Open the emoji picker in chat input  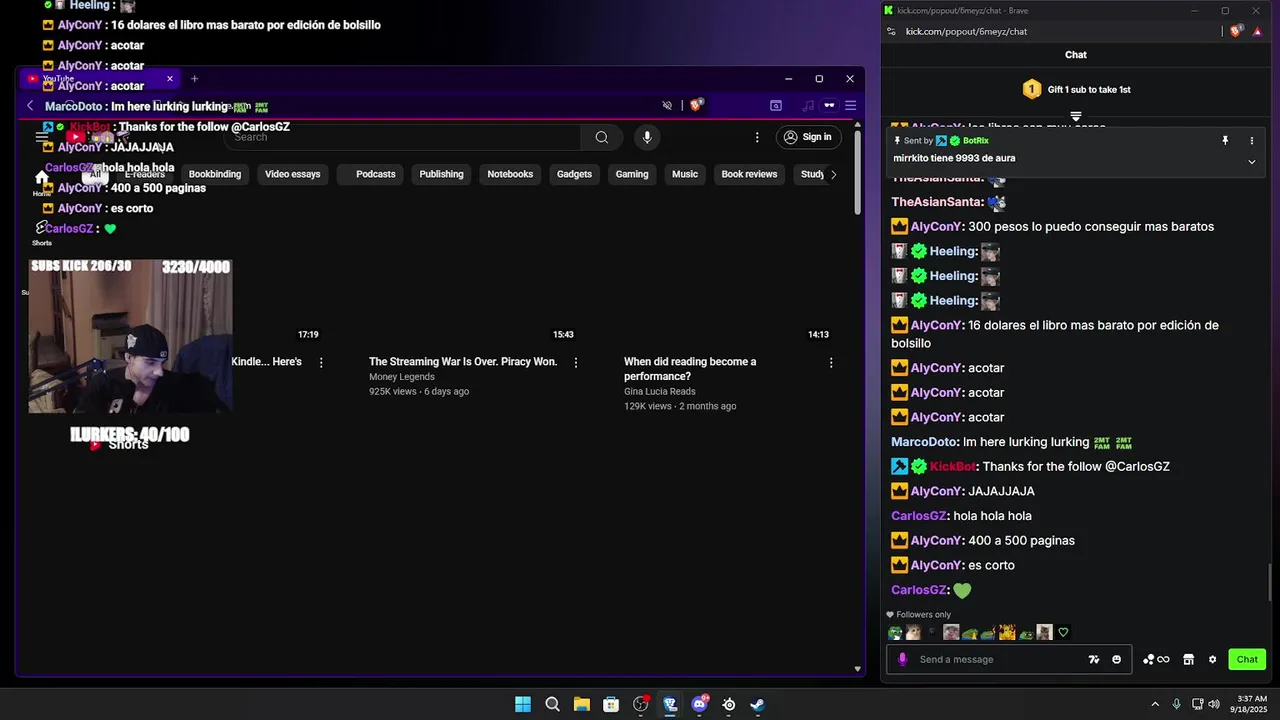1117,659
